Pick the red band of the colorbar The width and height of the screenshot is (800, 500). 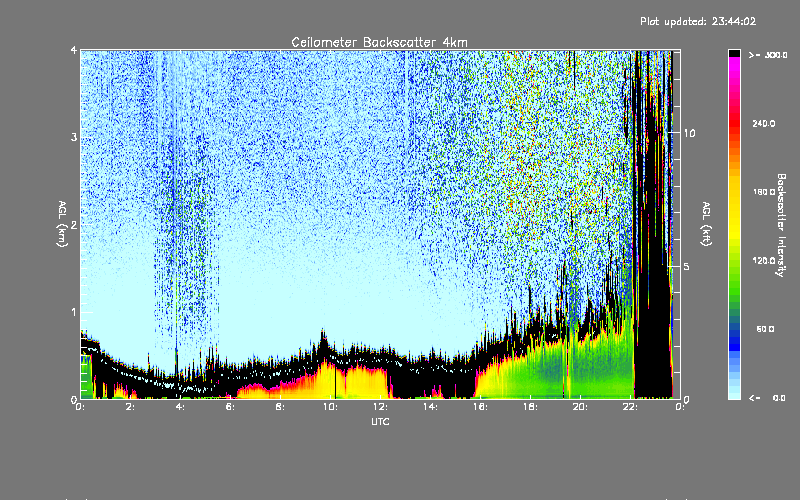(734, 122)
